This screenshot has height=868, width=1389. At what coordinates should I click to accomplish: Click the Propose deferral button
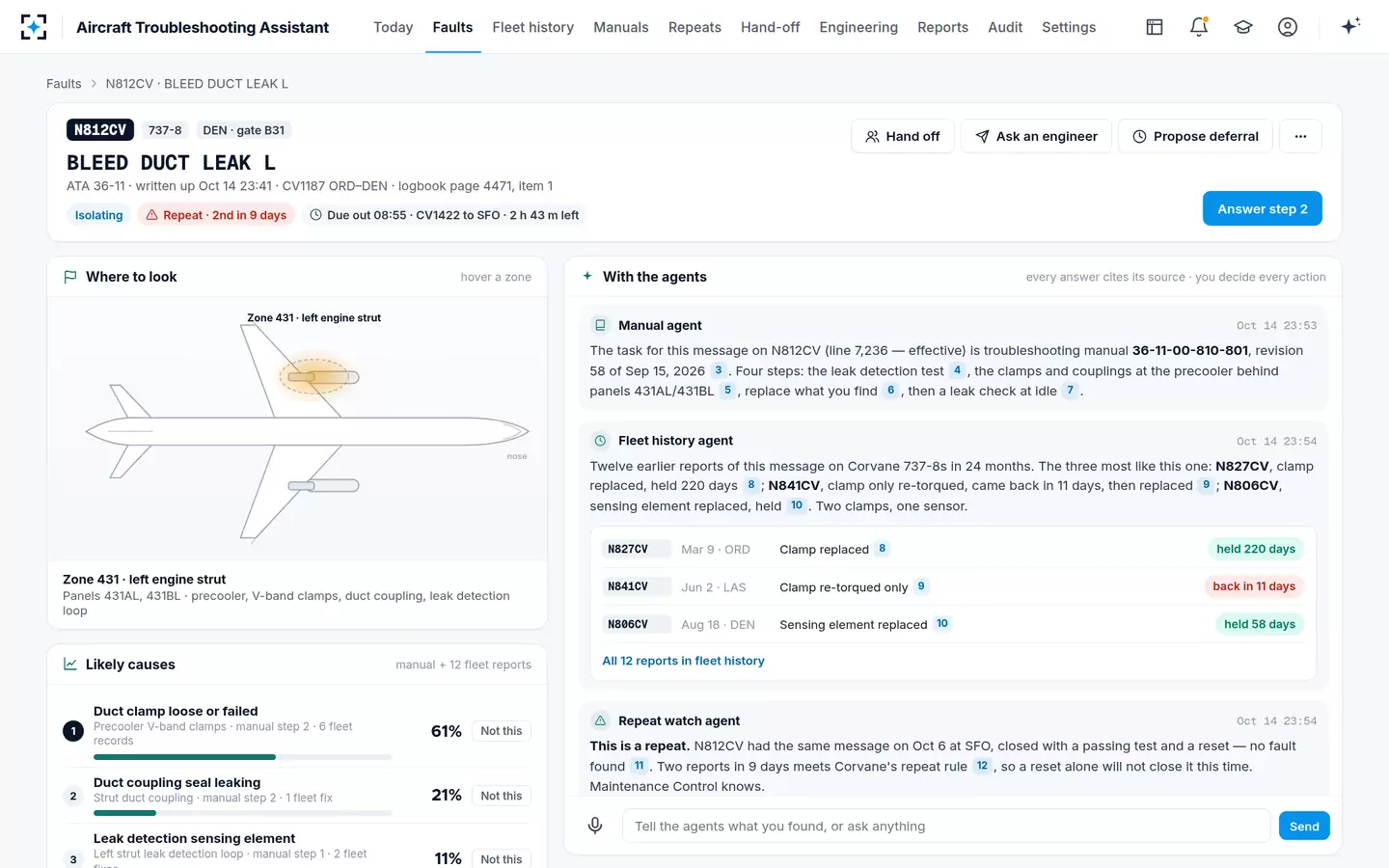pyautogui.click(x=1195, y=136)
